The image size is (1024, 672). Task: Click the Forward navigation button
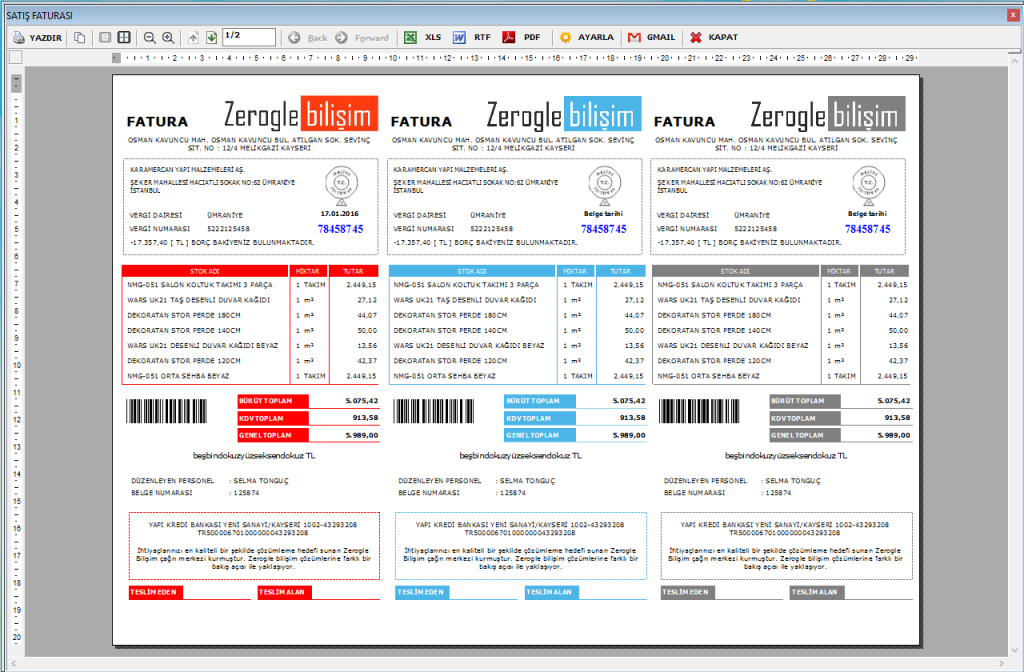click(362, 37)
